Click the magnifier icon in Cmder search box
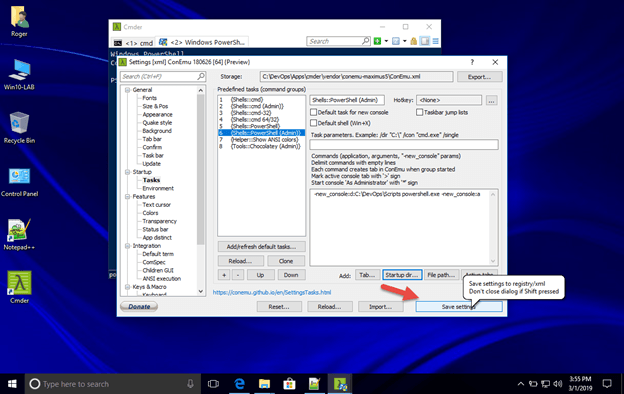The width and height of the screenshot is (624, 394). (x=366, y=41)
